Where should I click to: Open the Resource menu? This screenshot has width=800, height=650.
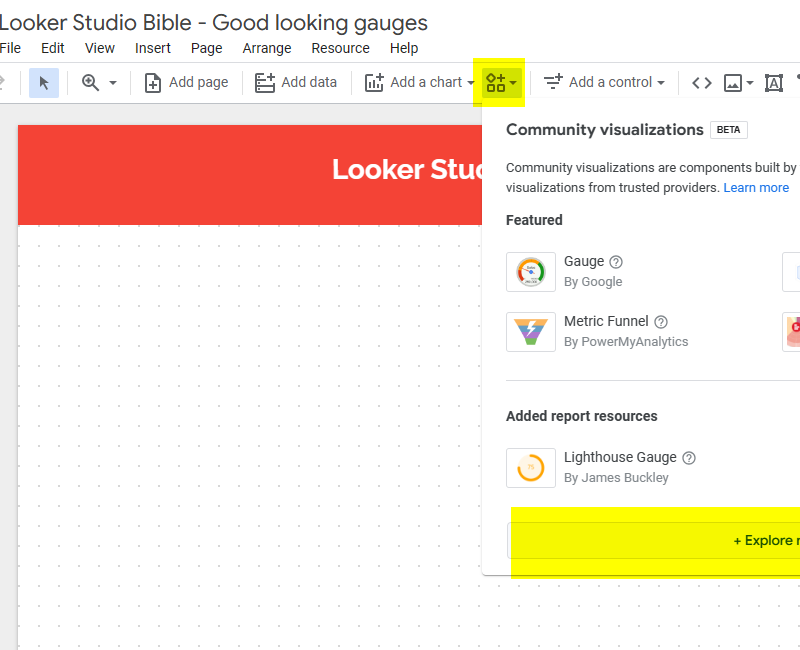tap(340, 48)
